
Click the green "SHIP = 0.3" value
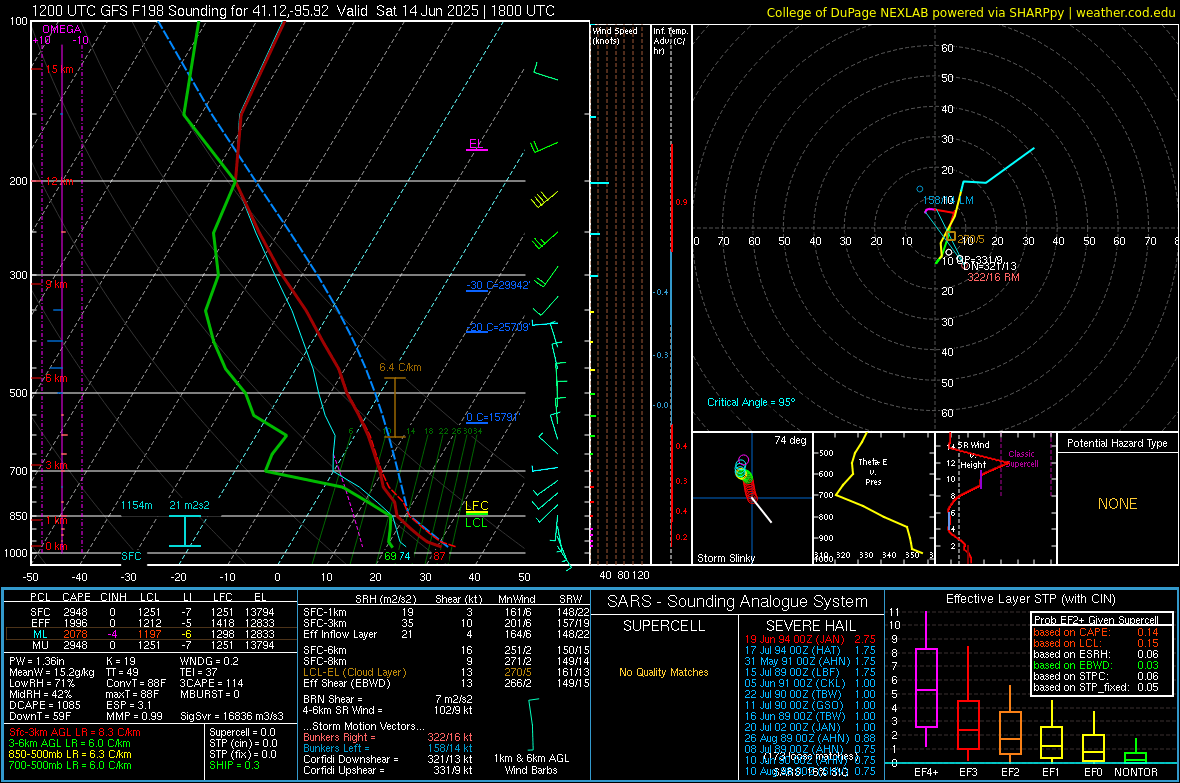coord(234,765)
